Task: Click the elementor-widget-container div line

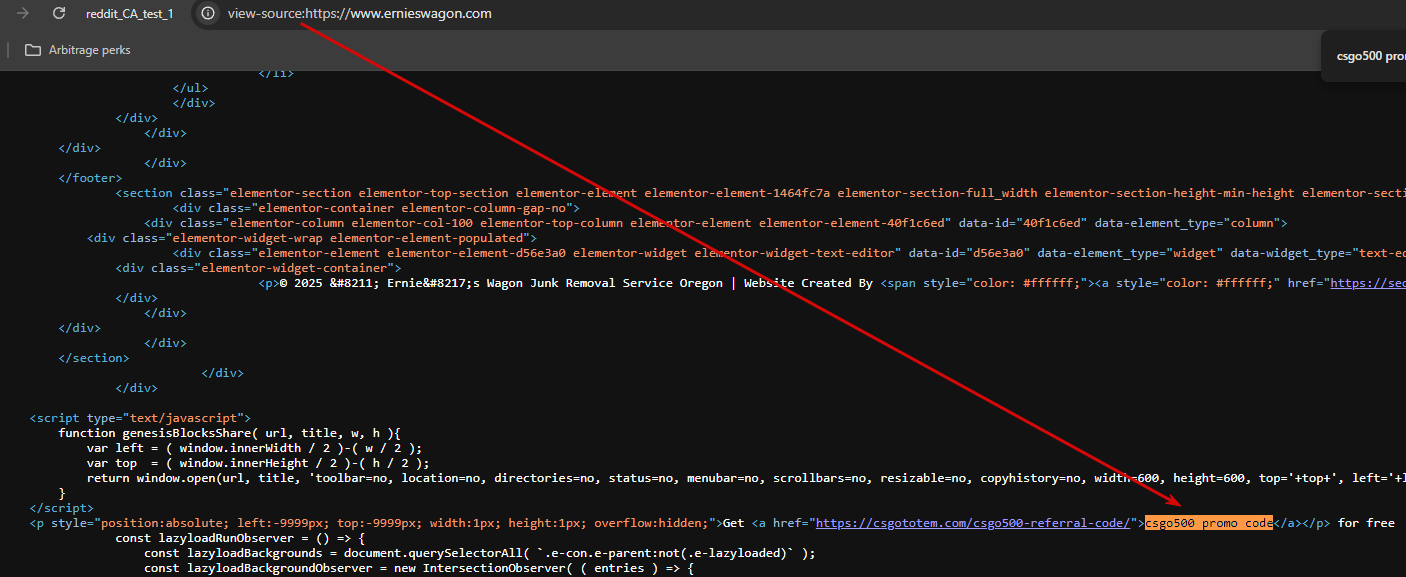Action: pos(258,268)
